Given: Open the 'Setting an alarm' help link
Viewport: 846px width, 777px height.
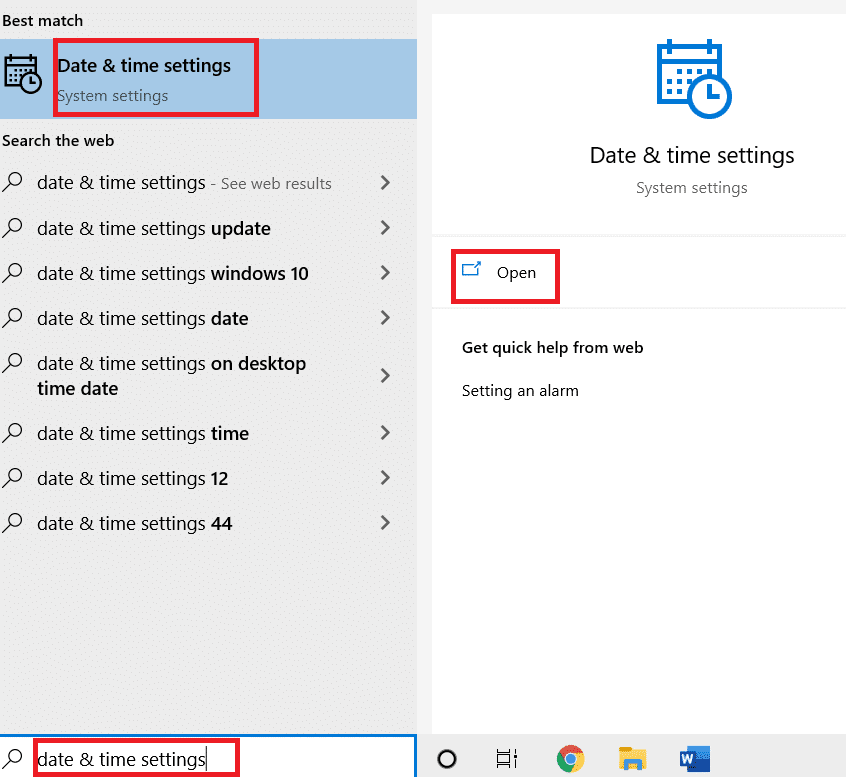Looking at the screenshot, I should coord(519,390).
